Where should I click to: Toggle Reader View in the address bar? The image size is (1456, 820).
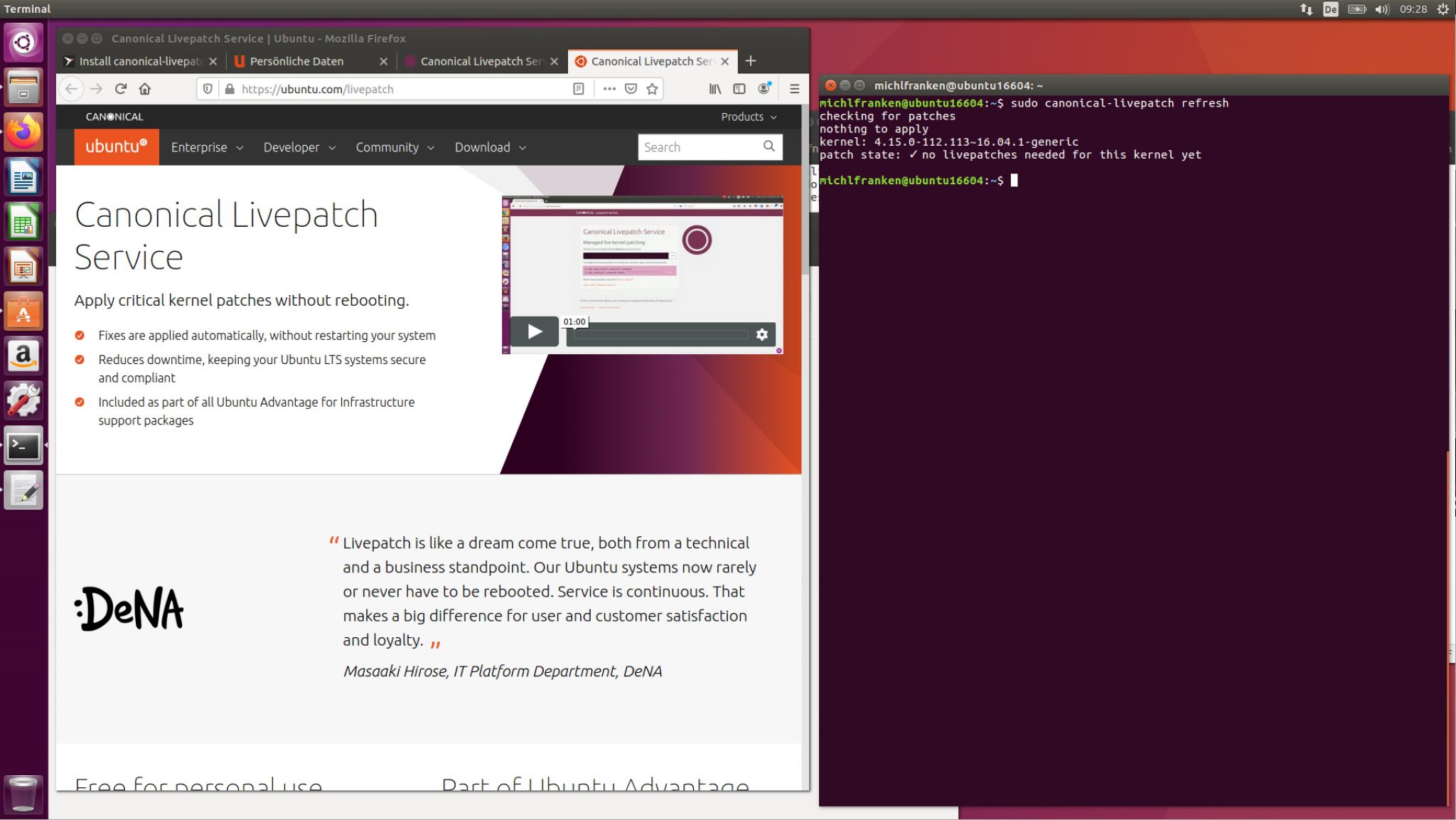coord(579,89)
